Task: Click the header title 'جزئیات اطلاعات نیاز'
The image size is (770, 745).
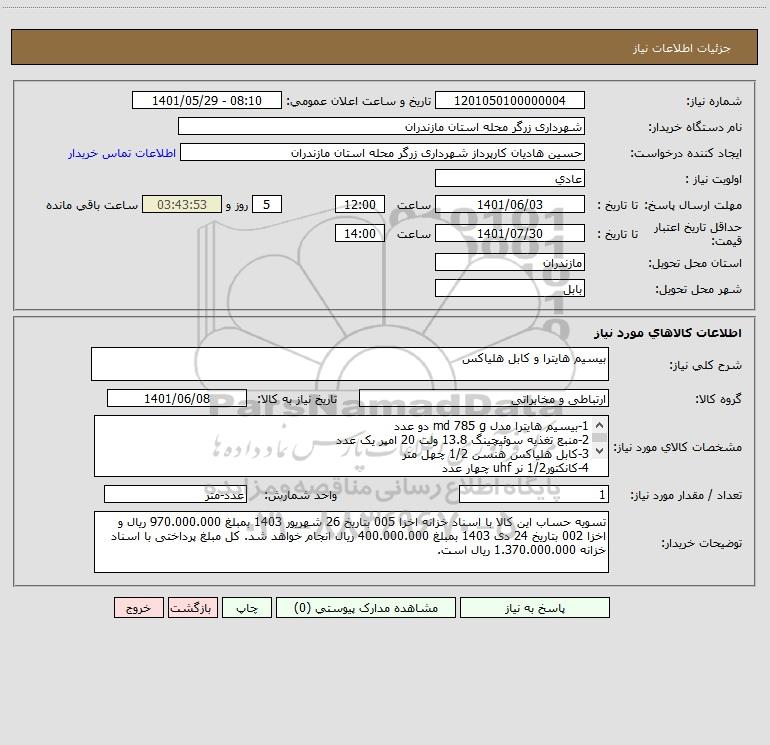Action: click(682, 48)
